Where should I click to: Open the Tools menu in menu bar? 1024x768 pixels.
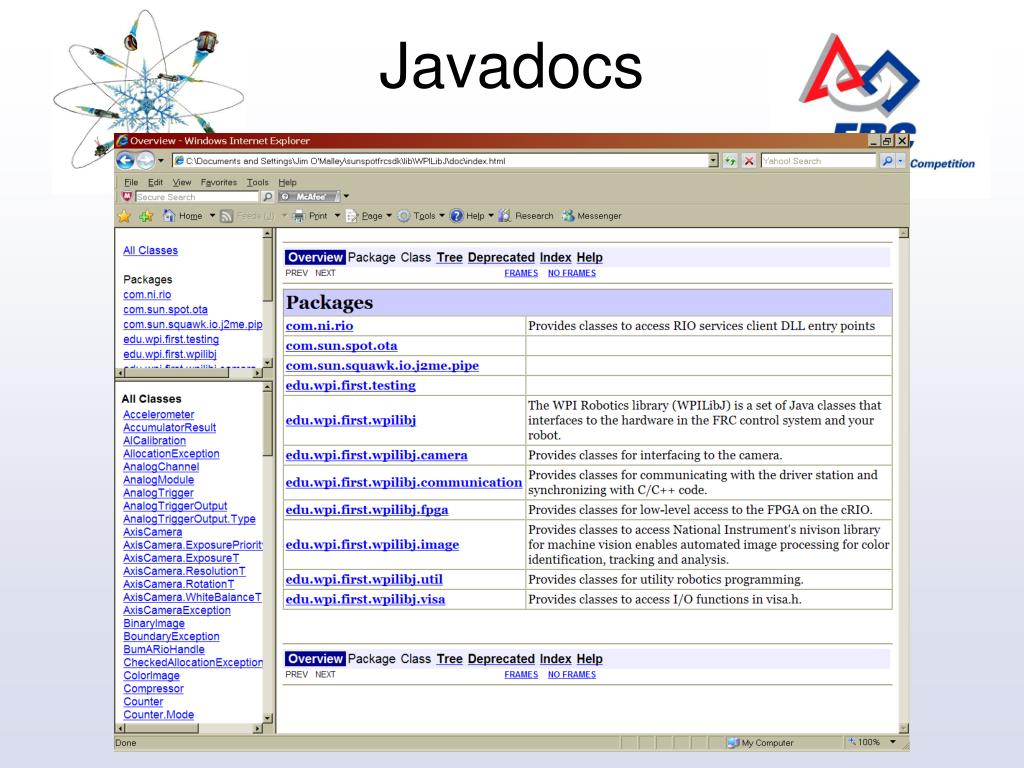[257, 182]
